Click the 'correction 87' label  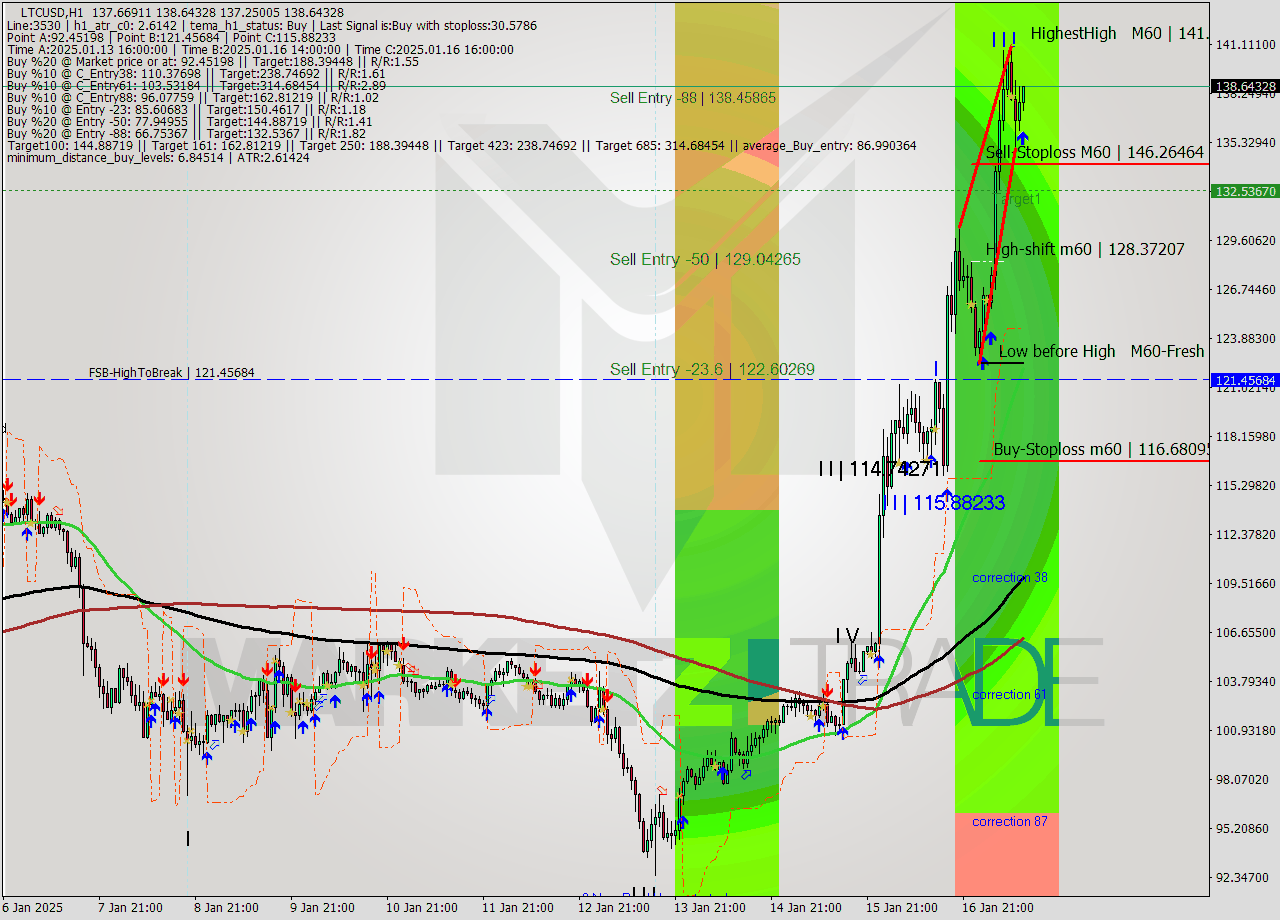click(1010, 821)
